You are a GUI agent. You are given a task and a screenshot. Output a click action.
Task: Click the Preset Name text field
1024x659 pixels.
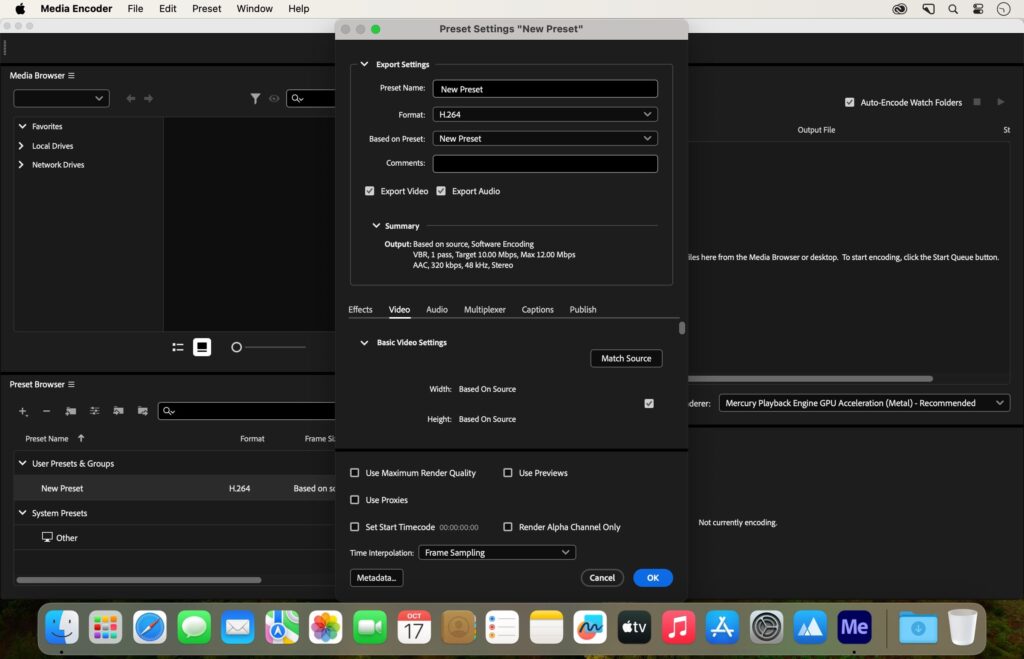click(x=545, y=89)
